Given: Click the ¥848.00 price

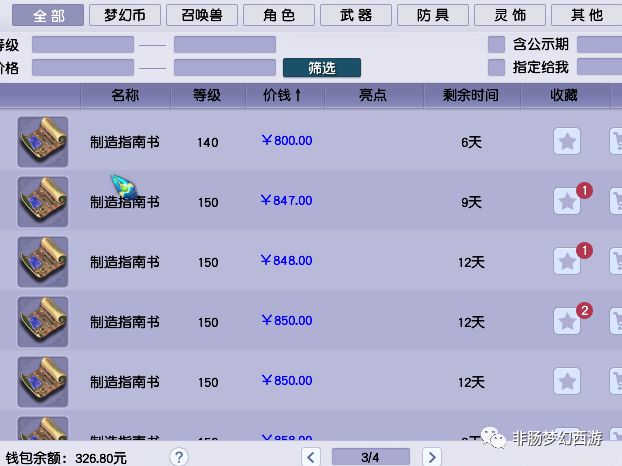Looking at the screenshot, I should pyautogui.click(x=286, y=260).
